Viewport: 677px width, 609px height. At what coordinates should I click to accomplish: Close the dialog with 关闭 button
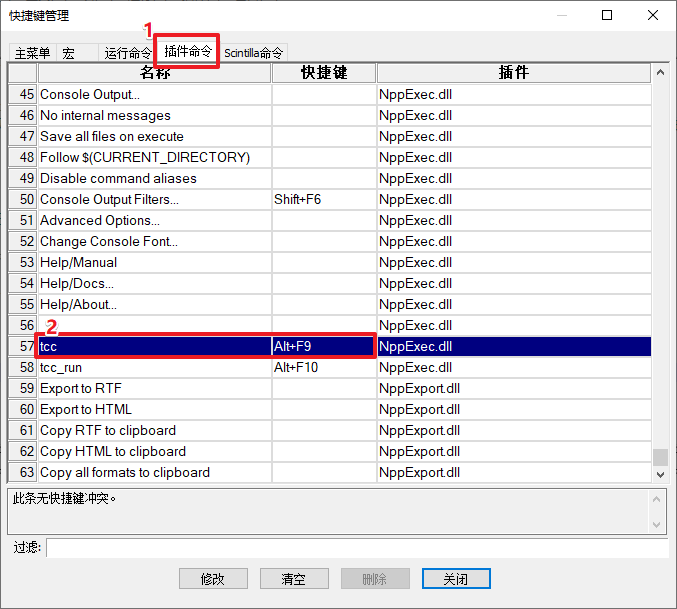pyautogui.click(x=456, y=578)
